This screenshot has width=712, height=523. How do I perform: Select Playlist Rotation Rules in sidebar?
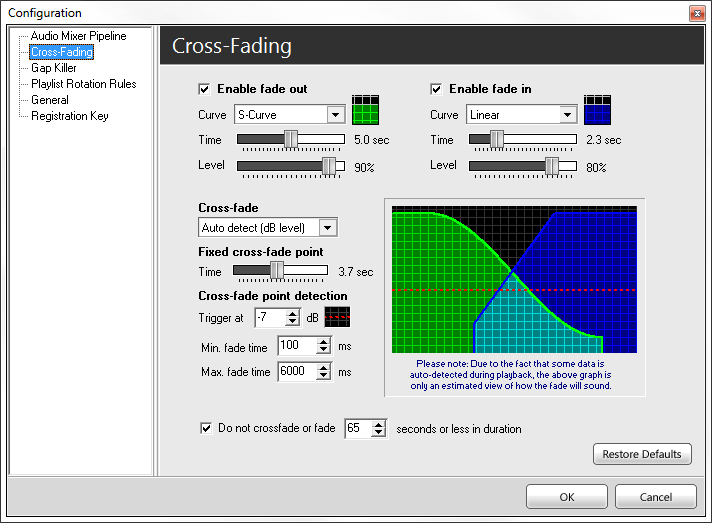(83, 84)
